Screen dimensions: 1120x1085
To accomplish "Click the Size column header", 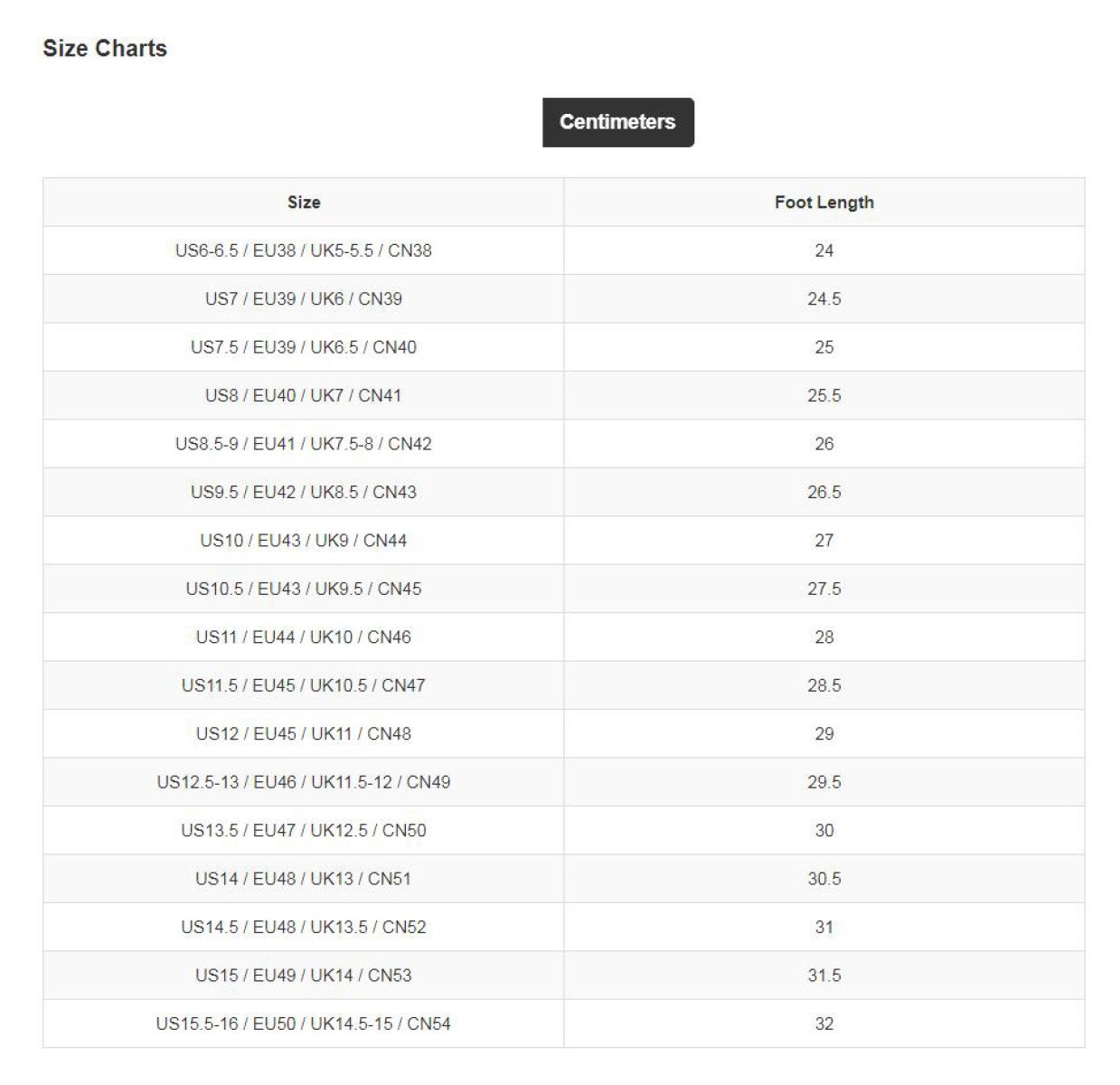I will (304, 203).
